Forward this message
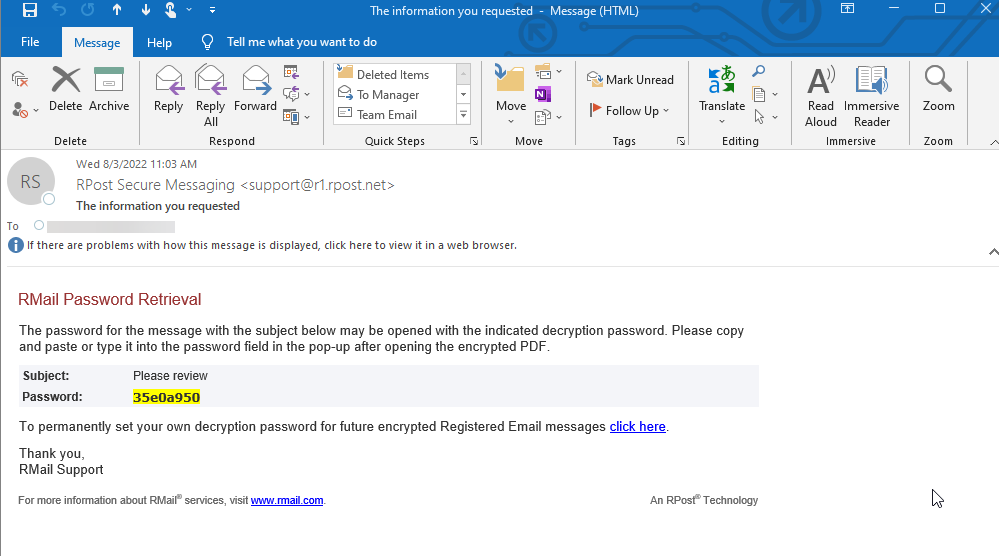The image size is (999, 556). (255, 89)
